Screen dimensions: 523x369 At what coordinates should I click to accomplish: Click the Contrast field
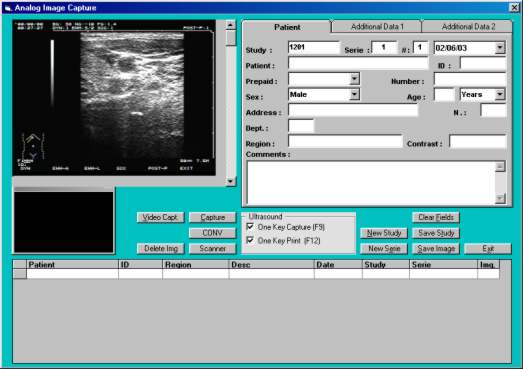click(478, 141)
